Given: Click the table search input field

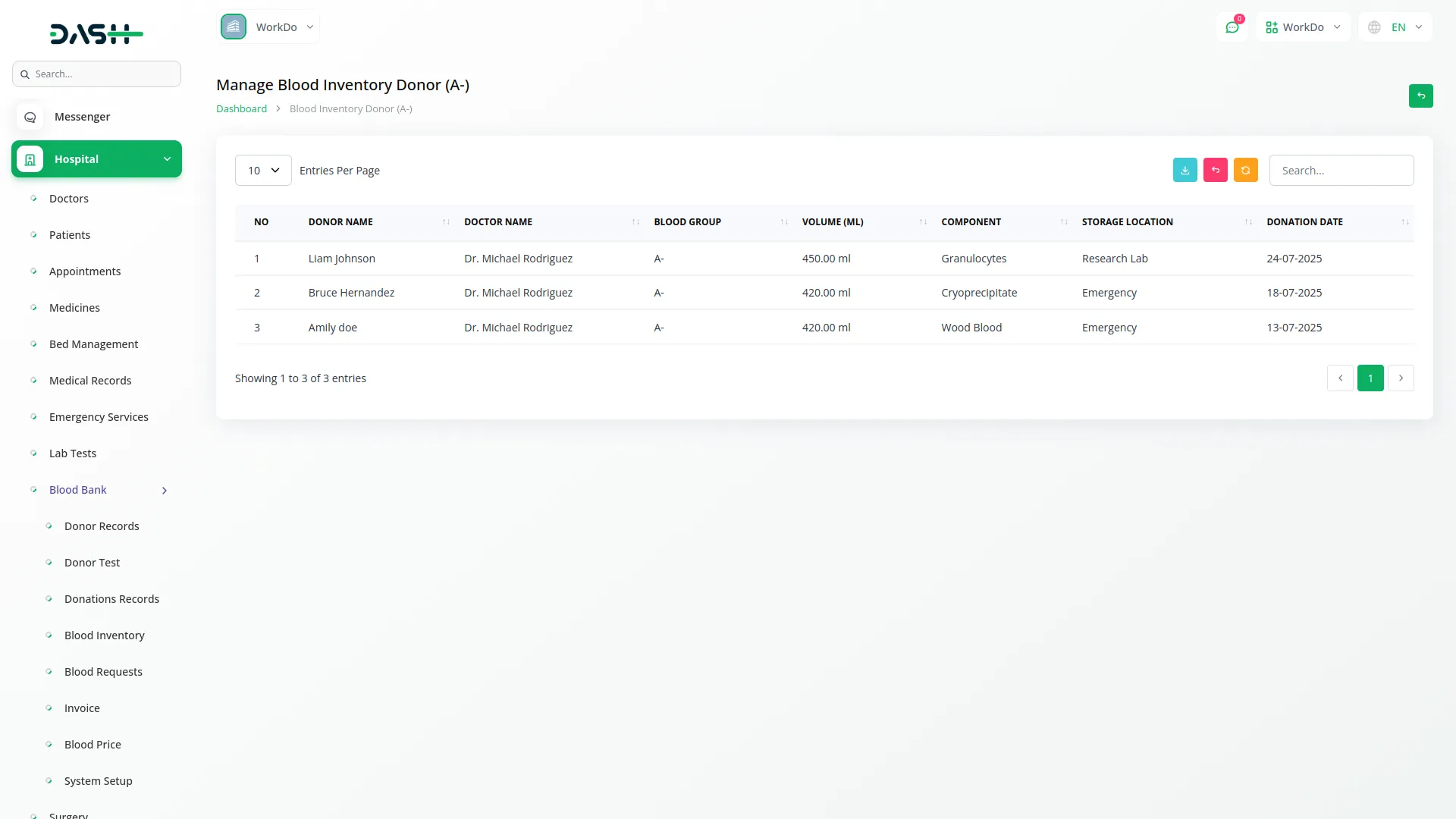Looking at the screenshot, I should (1341, 171).
